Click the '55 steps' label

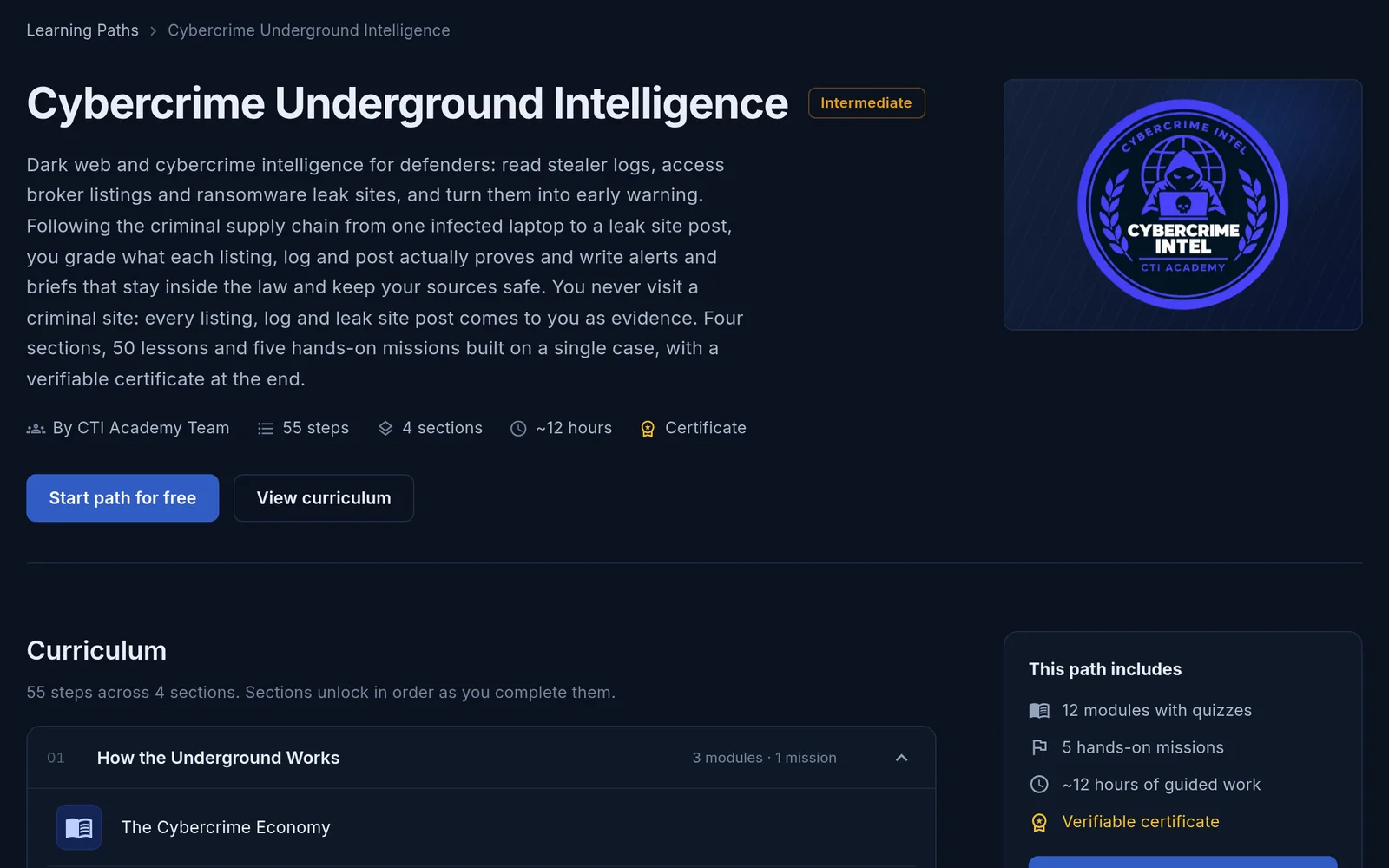(315, 428)
